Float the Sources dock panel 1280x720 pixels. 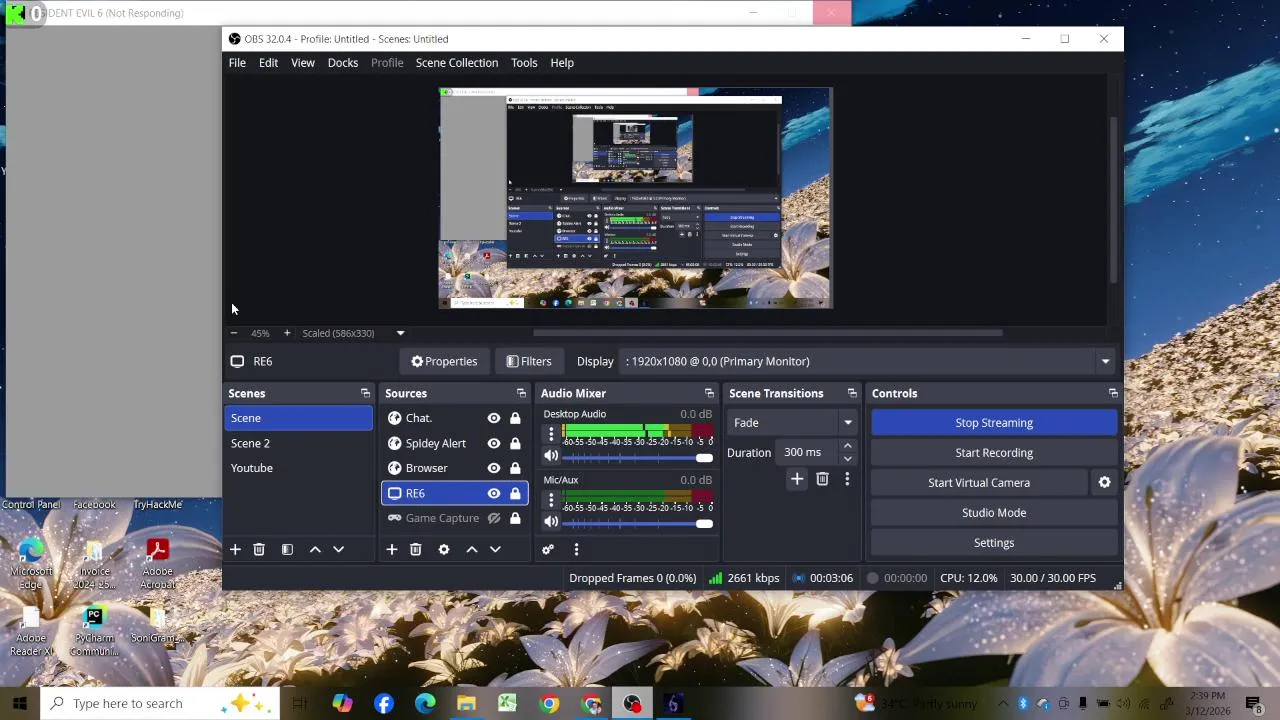click(521, 393)
